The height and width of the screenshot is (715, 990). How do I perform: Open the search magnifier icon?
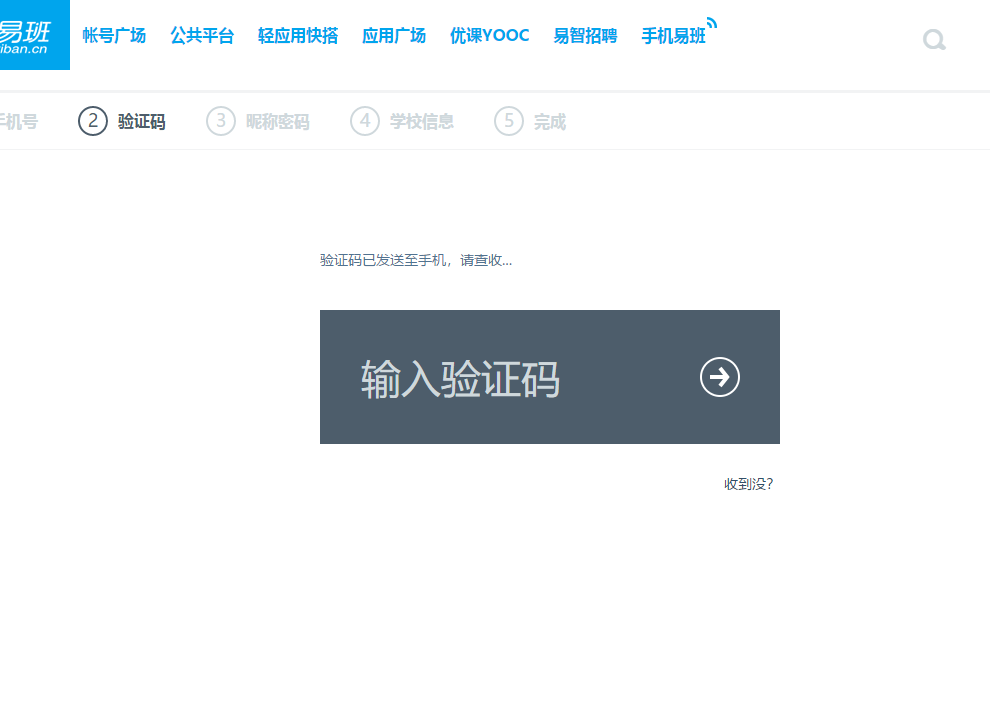(x=934, y=40)
